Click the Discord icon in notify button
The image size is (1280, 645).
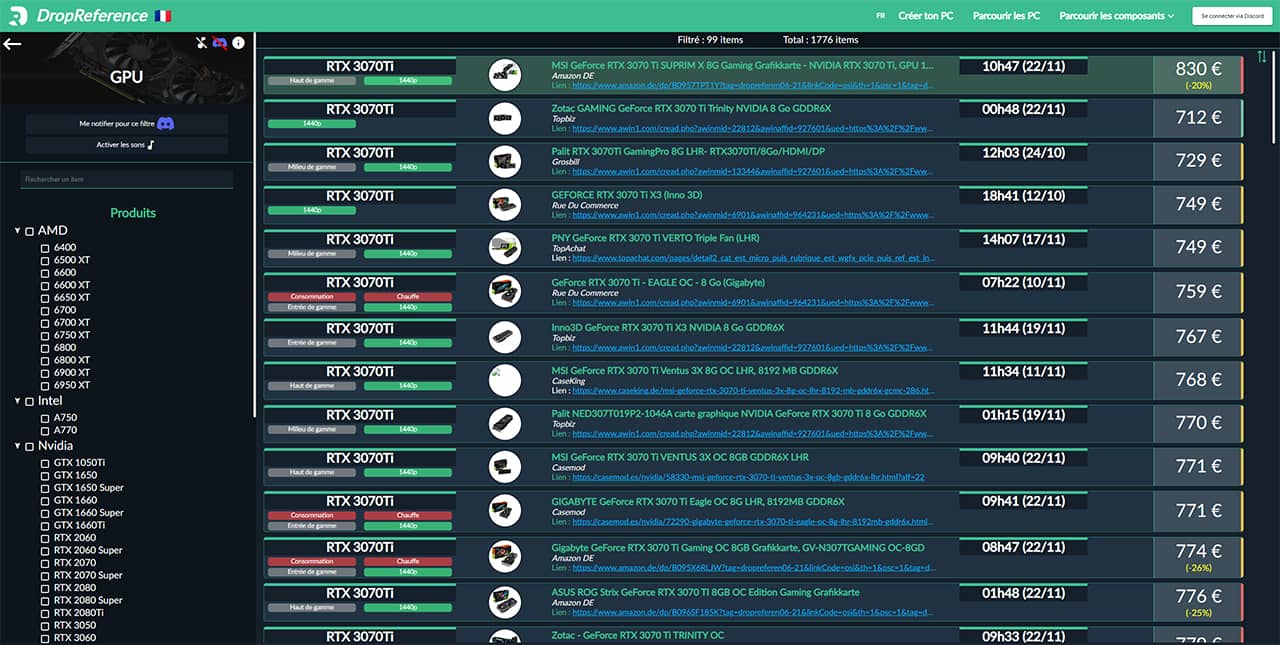(166, 124)
